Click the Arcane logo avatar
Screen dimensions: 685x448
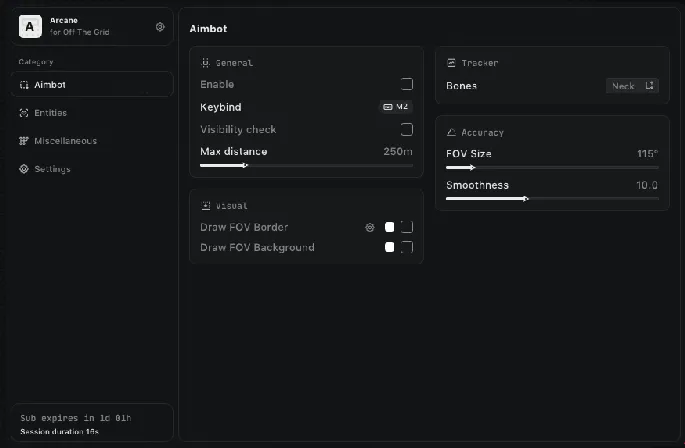coord(30,27)
